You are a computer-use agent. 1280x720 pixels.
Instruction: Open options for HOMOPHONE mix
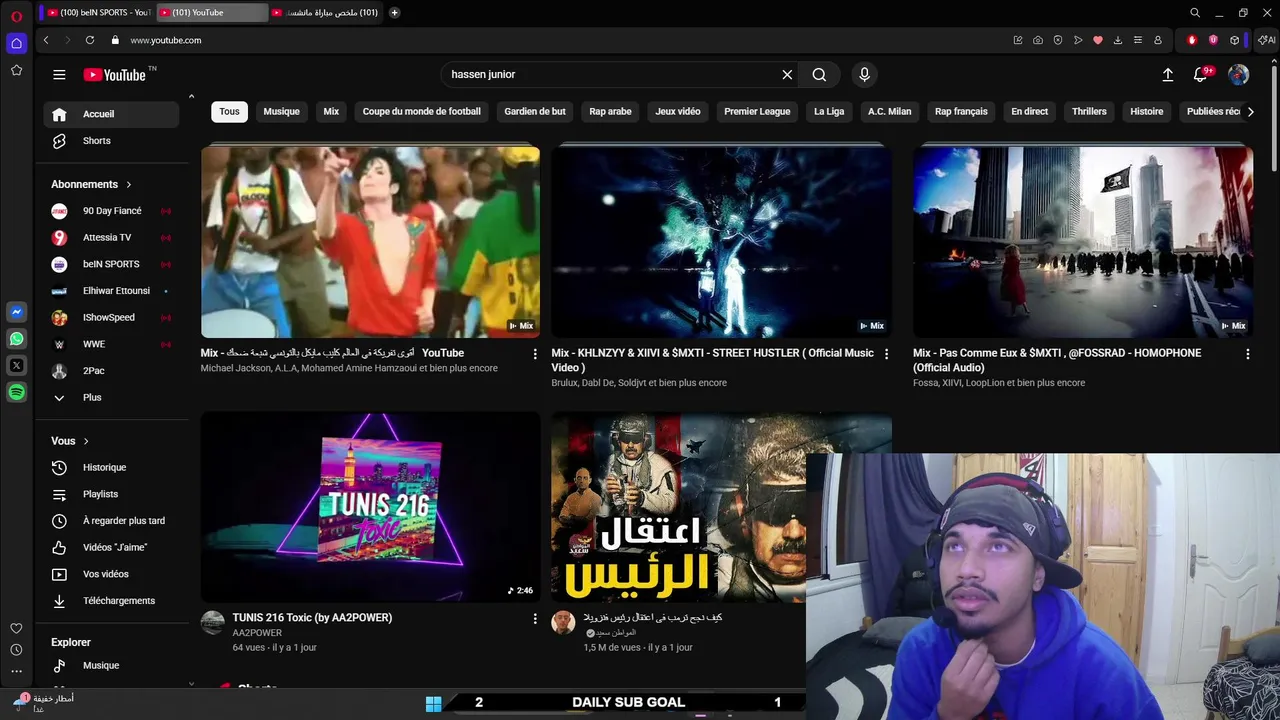click(x=1247, y=354)
